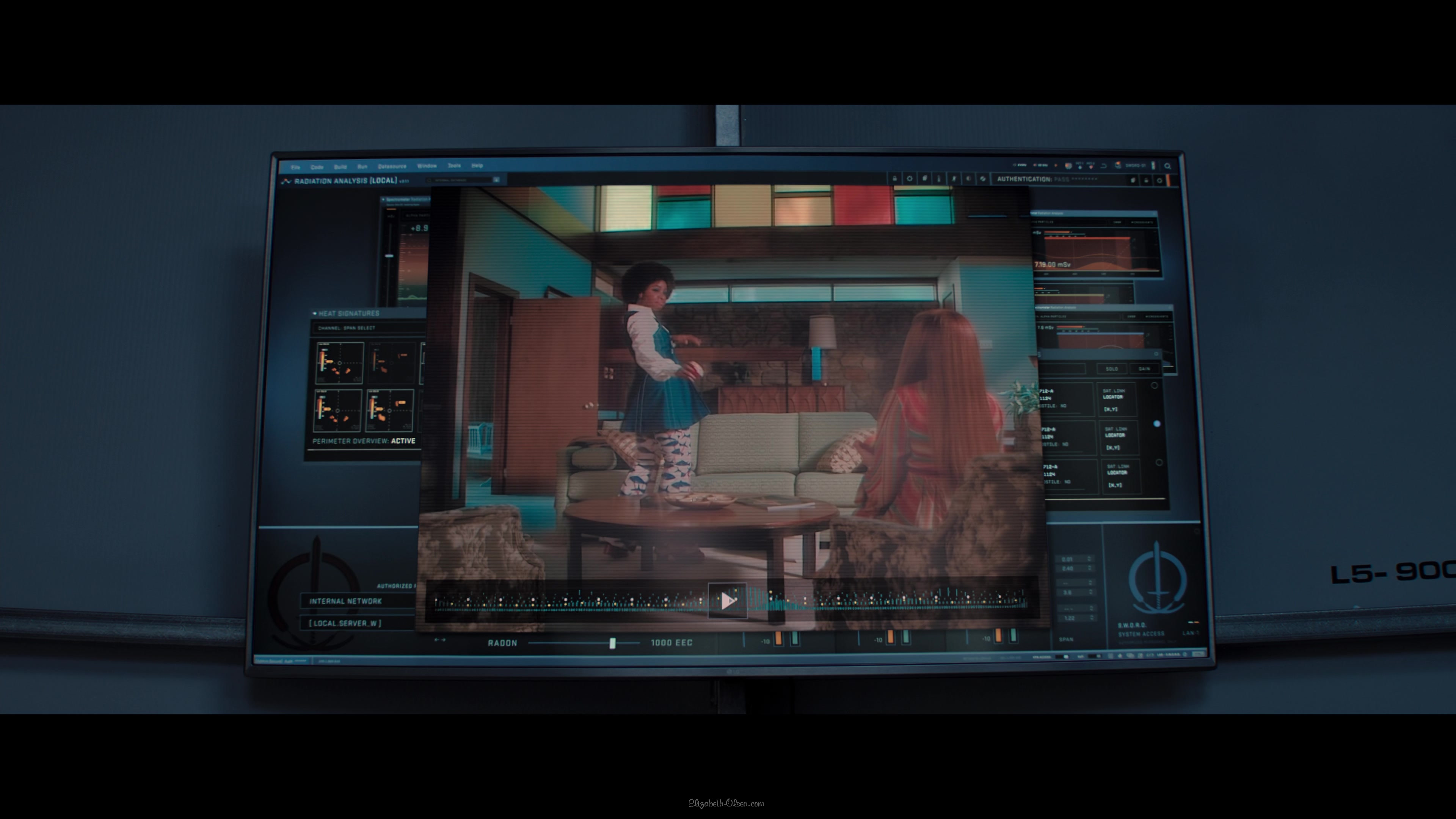Click the copy documents icon after Authentication field
Image resolution: width=1456 pixels, height=819 pixels.
pyautogui.click(x=1133, y=180)
